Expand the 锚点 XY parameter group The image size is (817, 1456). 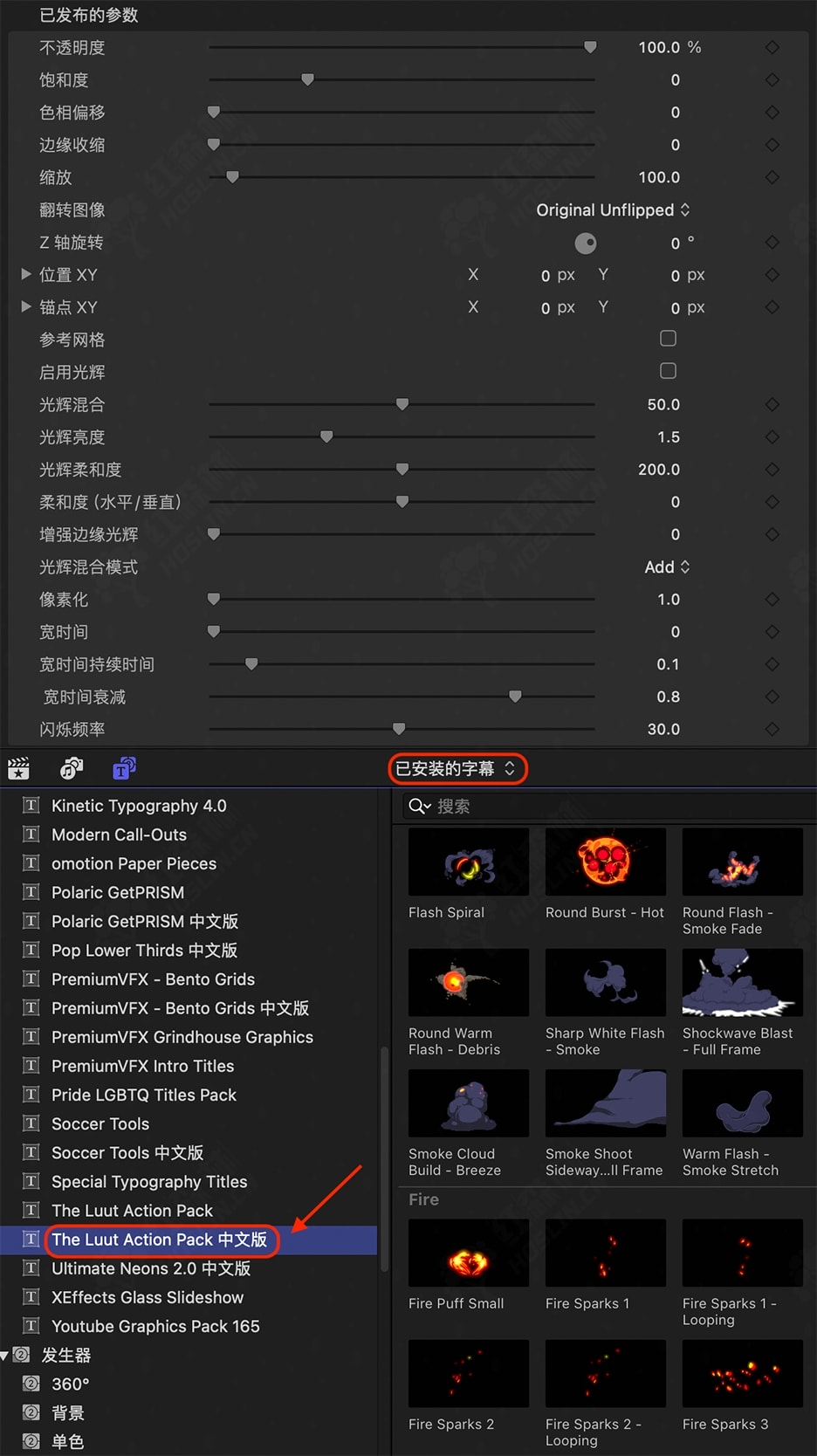(26, 306)
